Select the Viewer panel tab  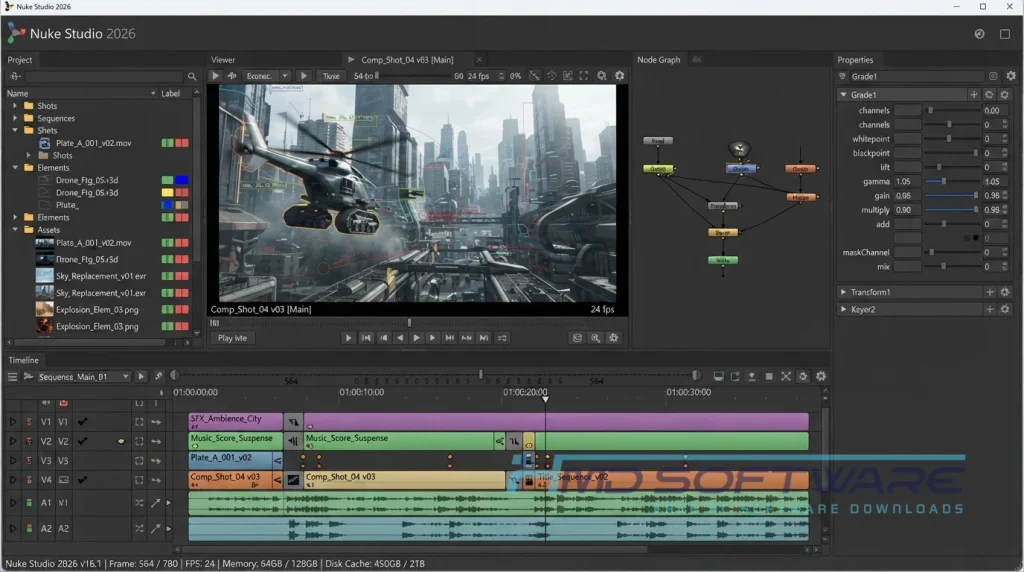pyautogui.click(x=223, y=59)
